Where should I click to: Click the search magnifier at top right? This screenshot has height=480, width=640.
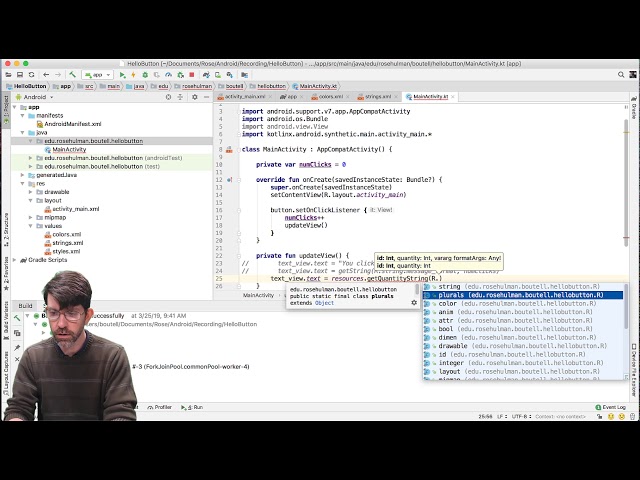621,75
